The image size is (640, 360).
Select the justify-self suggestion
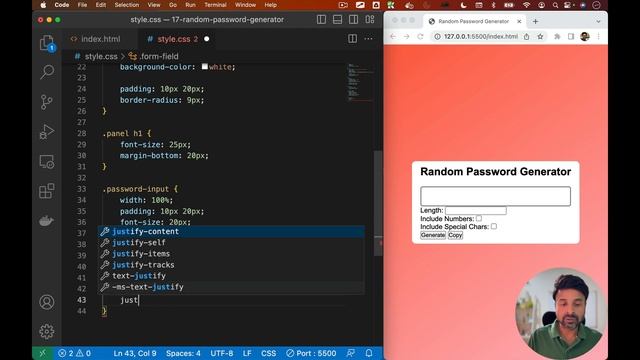(231, 242)
